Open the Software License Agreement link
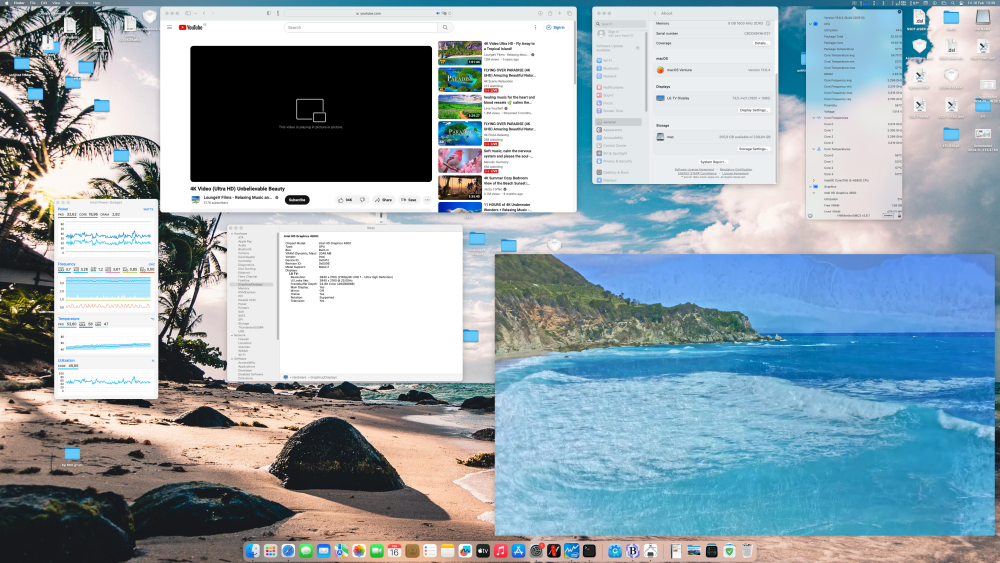Image resolution: width=1000 pixels, height=563 pixels. 695,170
